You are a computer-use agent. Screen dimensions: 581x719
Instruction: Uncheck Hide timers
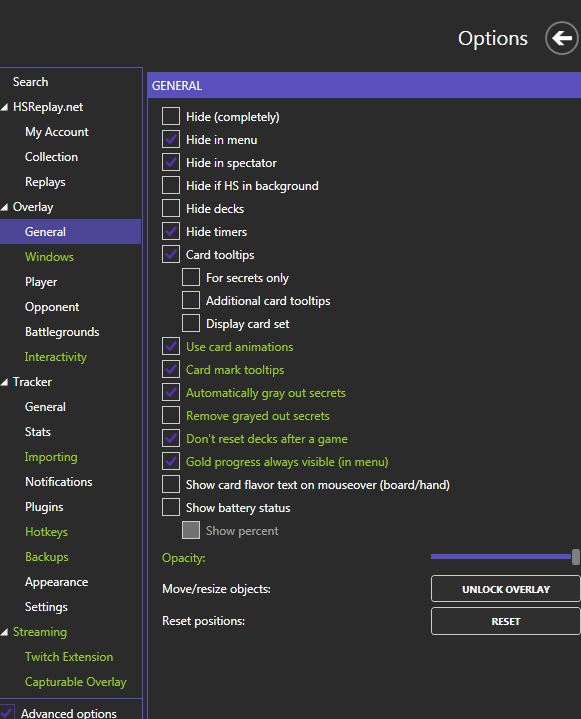[x=171, y=231]
